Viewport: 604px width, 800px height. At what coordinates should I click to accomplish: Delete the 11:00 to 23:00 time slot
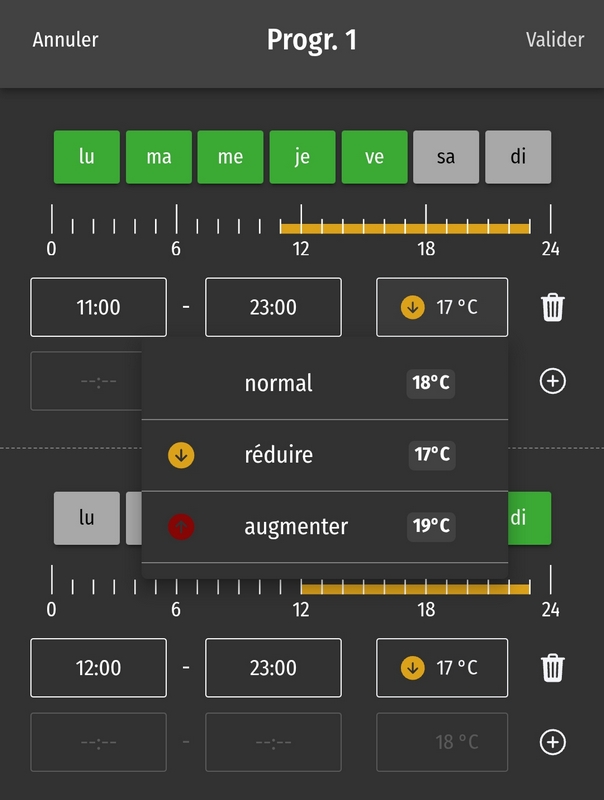552,307
